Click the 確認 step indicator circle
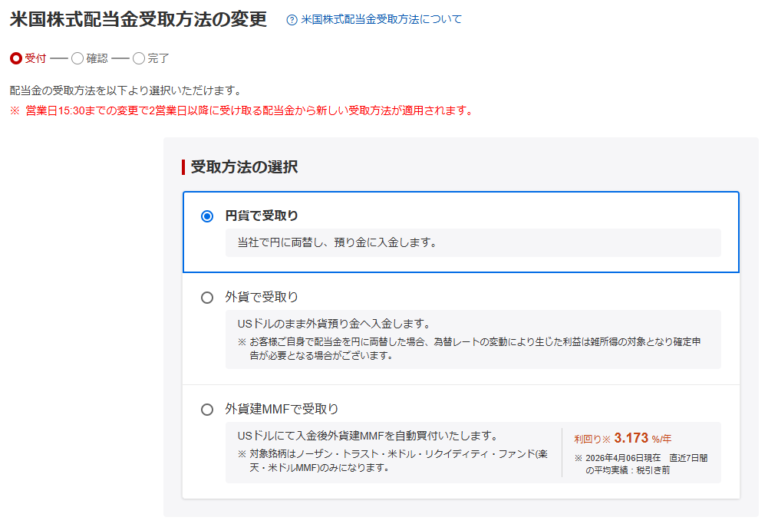This screenshot has height=527, width=768. click(77, 59)
